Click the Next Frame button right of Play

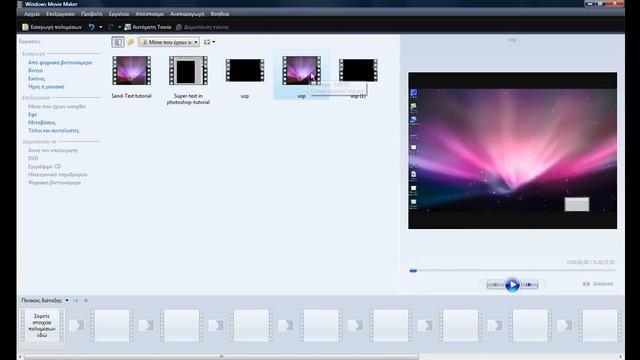coord(529,284)
